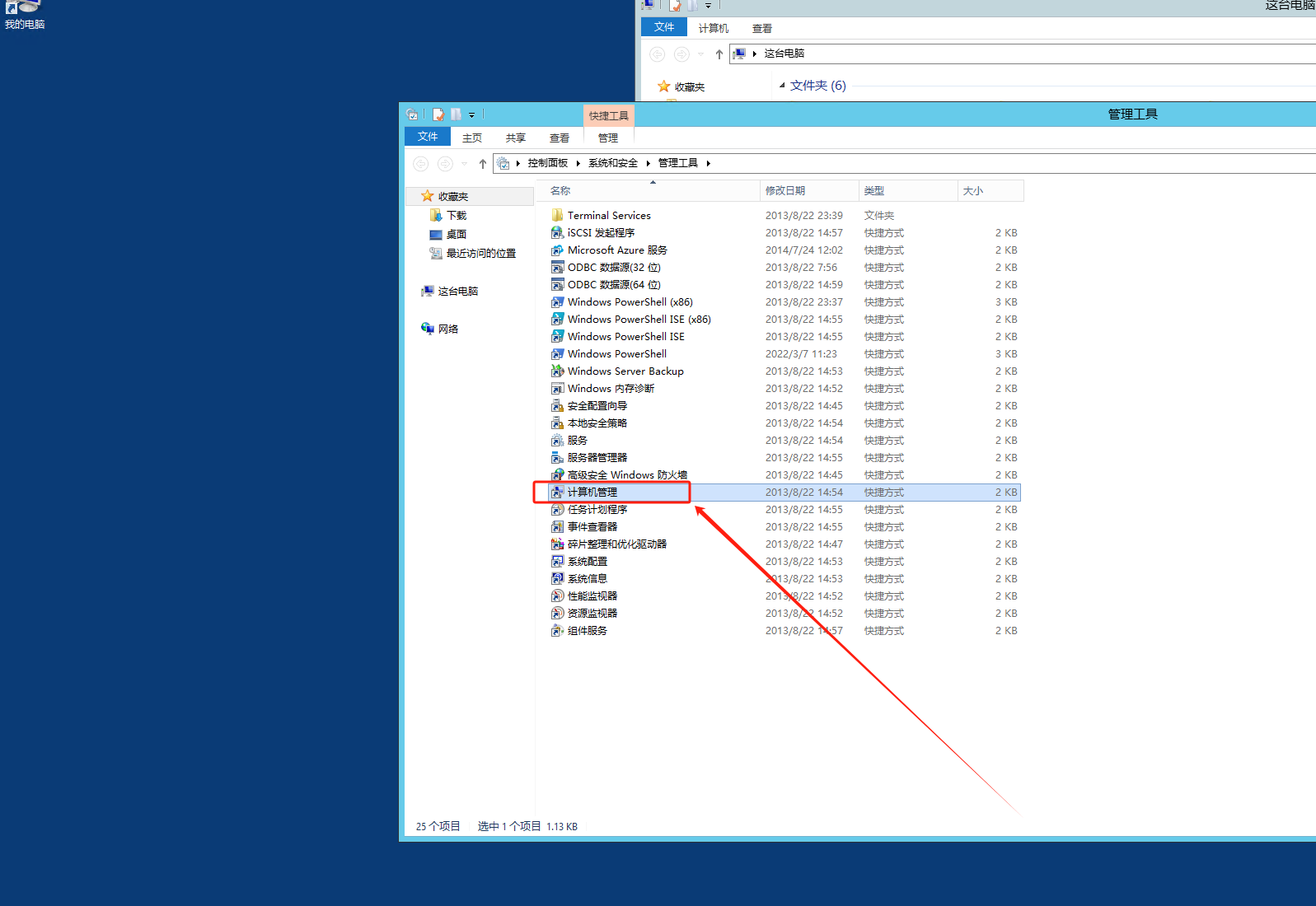Image resolution: width=1316 pixels, height=906 pixels.
Task: Expand arrow after 管理工具 in address bar
Action: [708, 163]
